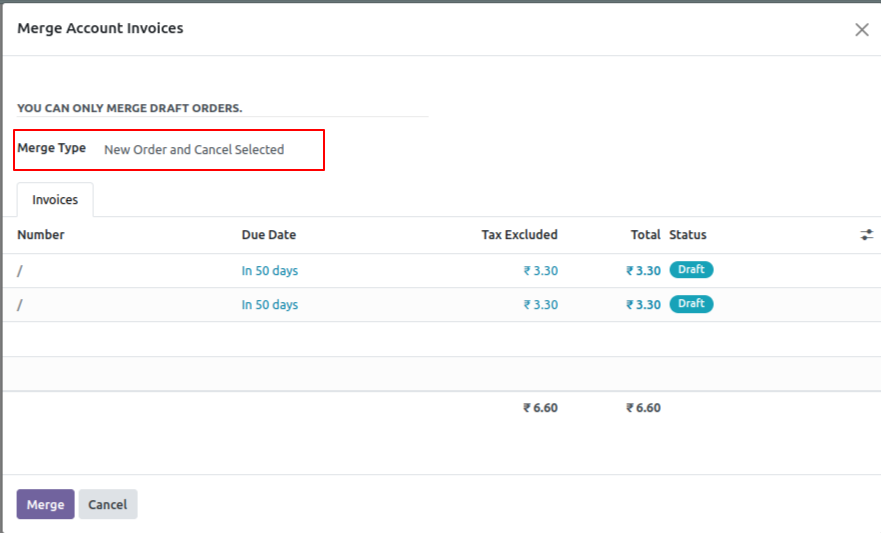The height and width of the screenshot is (533, 881).
Task: Click second invoice's 'In 50 days' due date
Action: pos(270,305)
